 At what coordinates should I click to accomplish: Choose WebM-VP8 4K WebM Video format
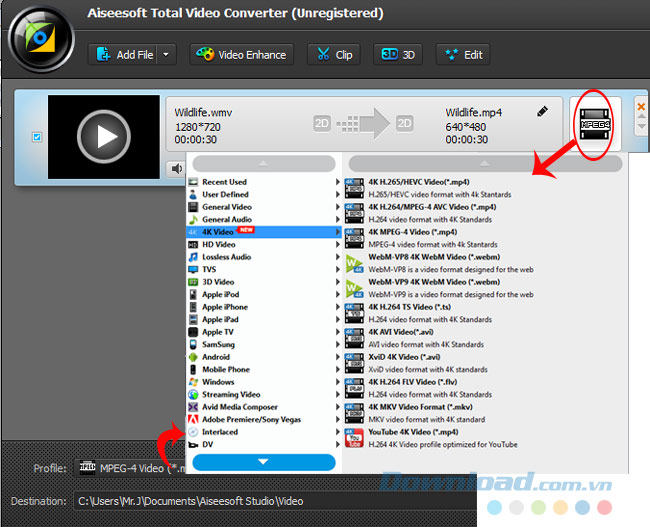pos(483,263)
